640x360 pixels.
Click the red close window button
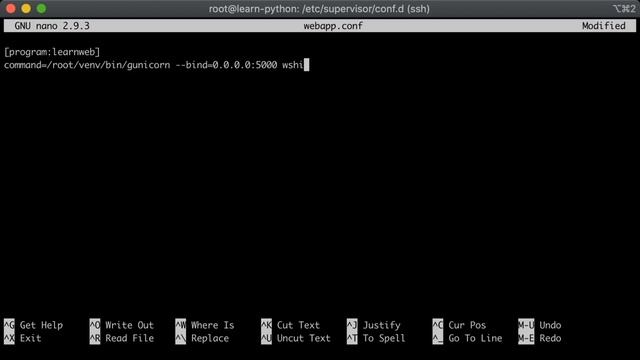pos(11,9)
